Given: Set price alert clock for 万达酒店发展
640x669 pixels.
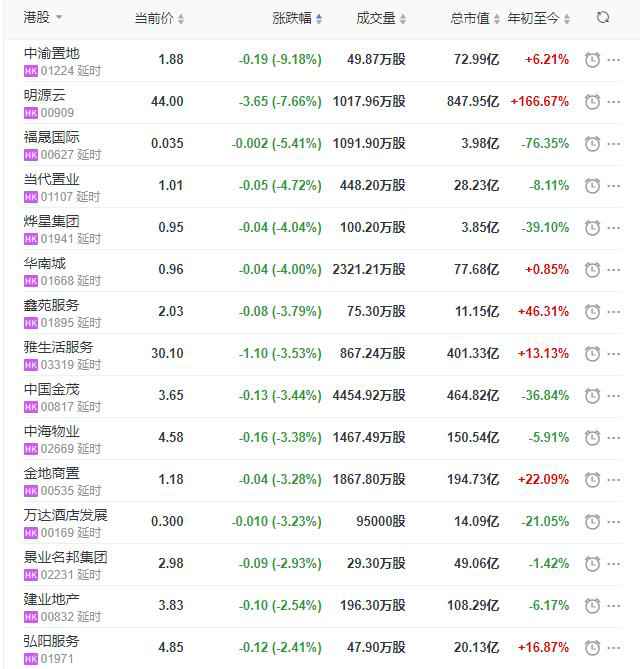Looking at the screenshot, I should 592,522.
